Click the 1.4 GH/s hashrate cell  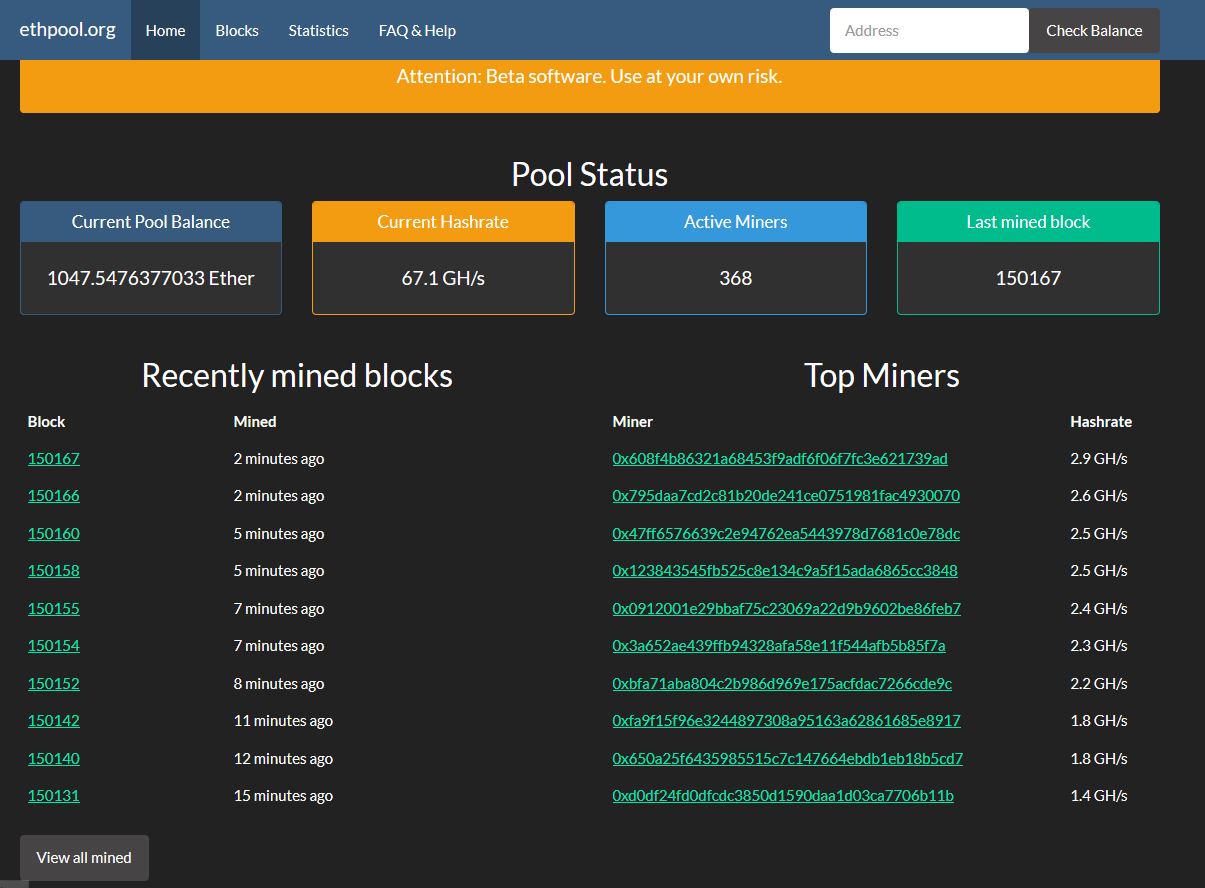(1099, 796)
